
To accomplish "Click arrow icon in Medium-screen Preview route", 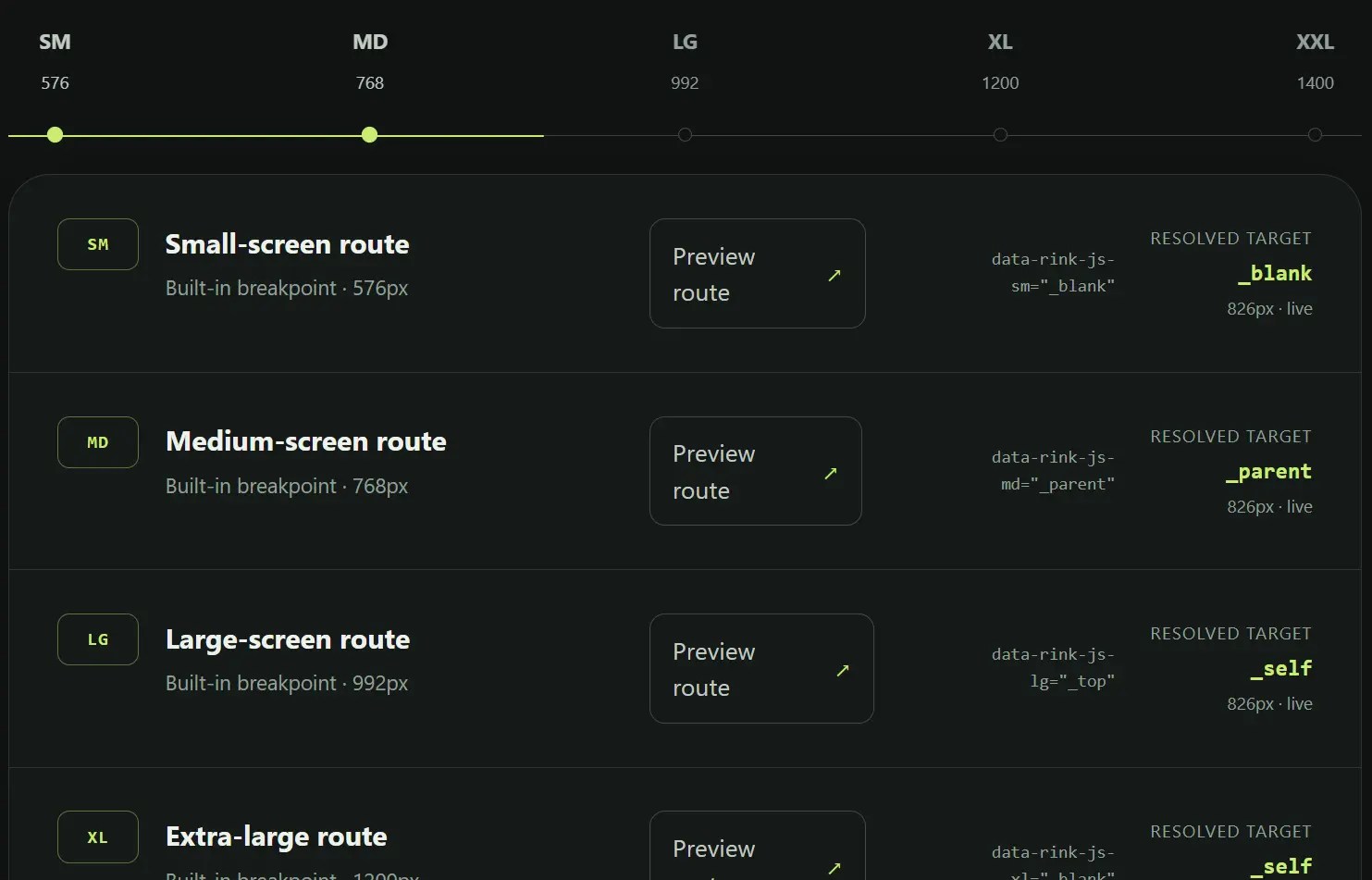I will coord(831,473).
